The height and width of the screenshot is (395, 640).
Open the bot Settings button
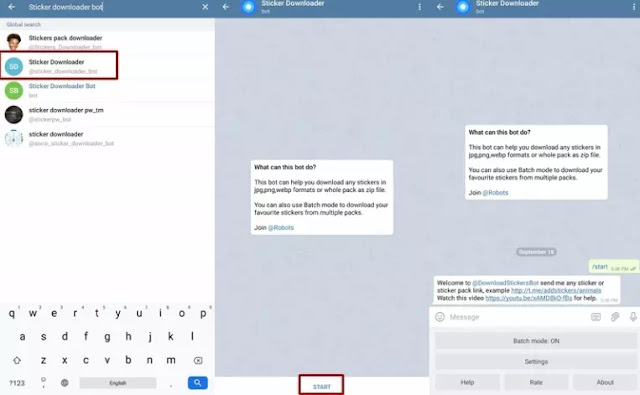pos(536,362)
